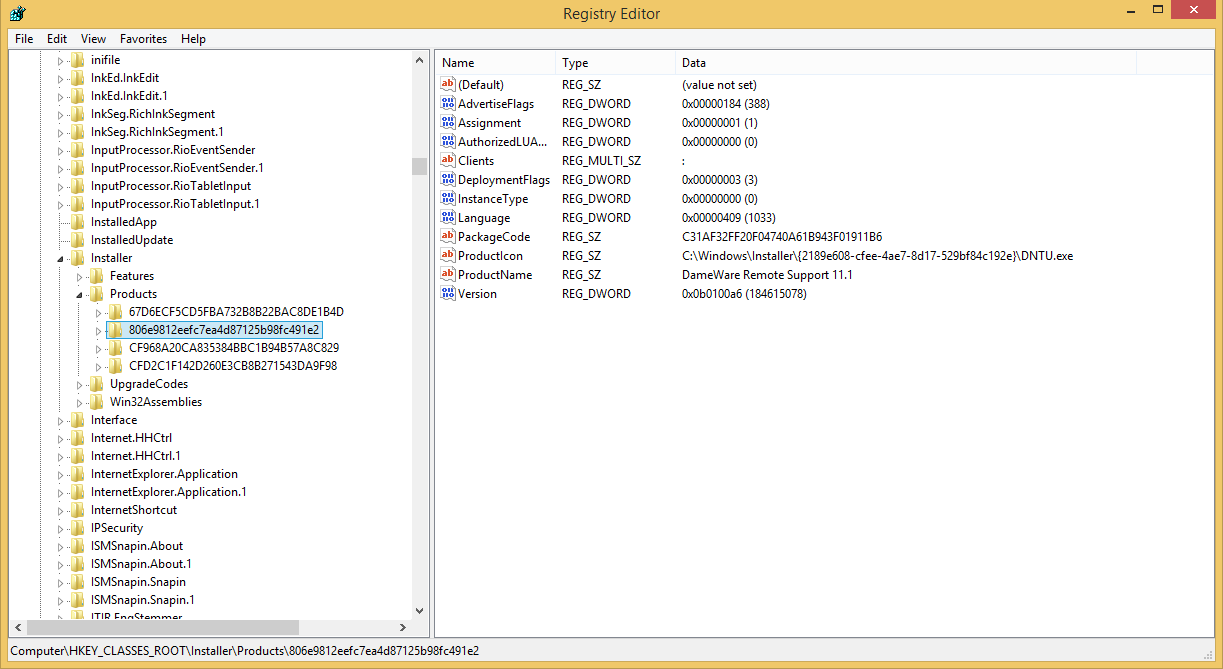Click the tree pane horizontal scroll right arrow
Screen dimensions: 1223x669
[402, 628]
